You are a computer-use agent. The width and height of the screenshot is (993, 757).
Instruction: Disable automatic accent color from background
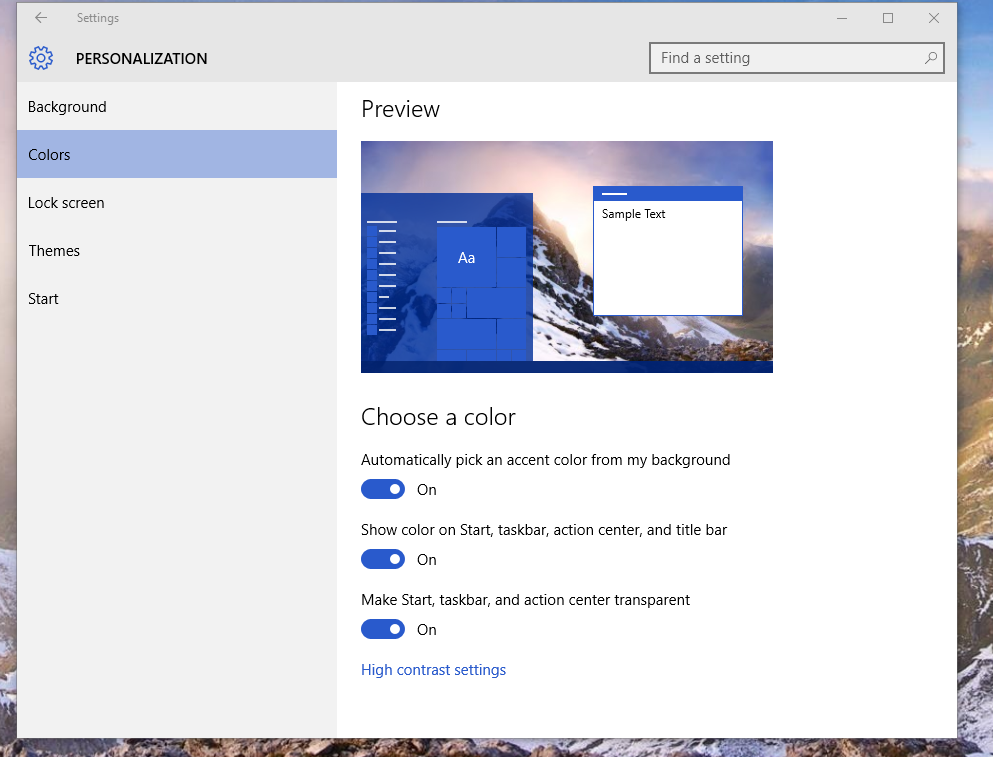click(x=383, y=489)
